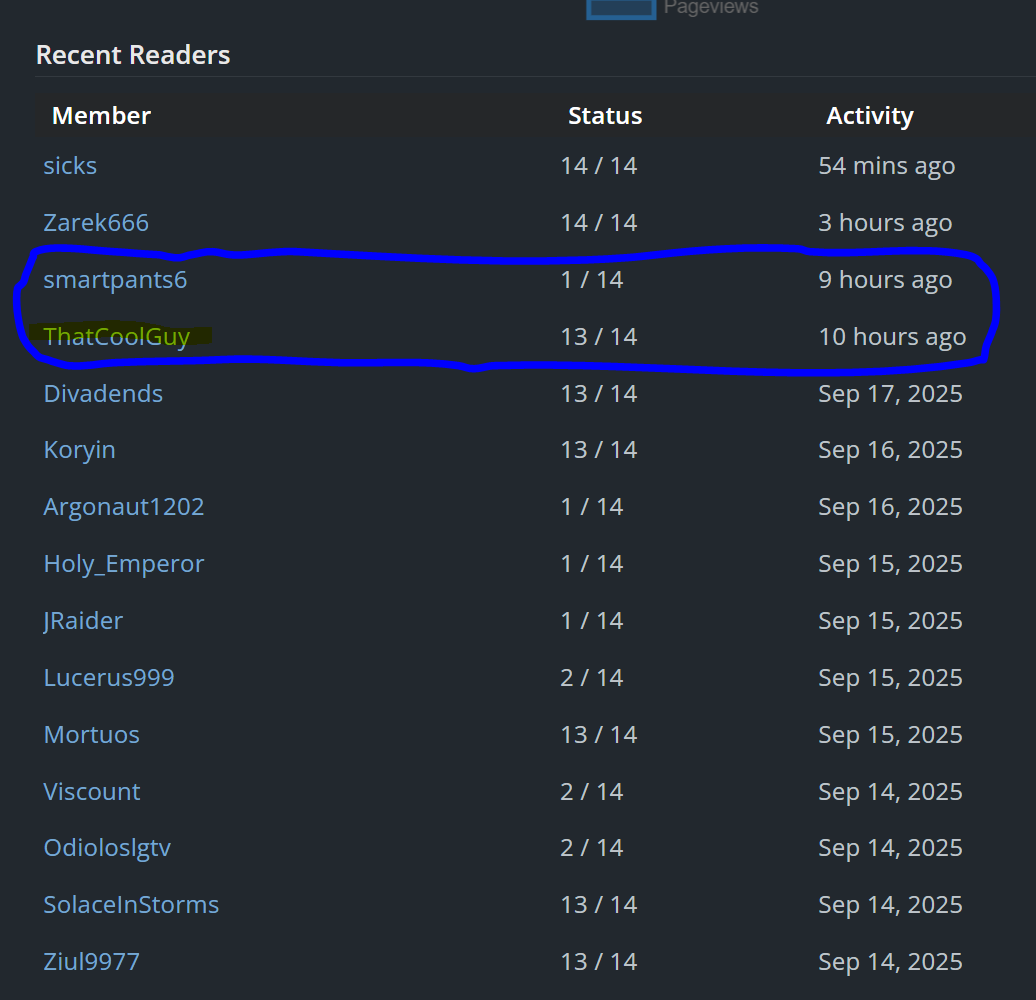This screenshot has width=1036, height=1000.
Task: Click the Zarek666 member link
Action: (x=96, y=223)
